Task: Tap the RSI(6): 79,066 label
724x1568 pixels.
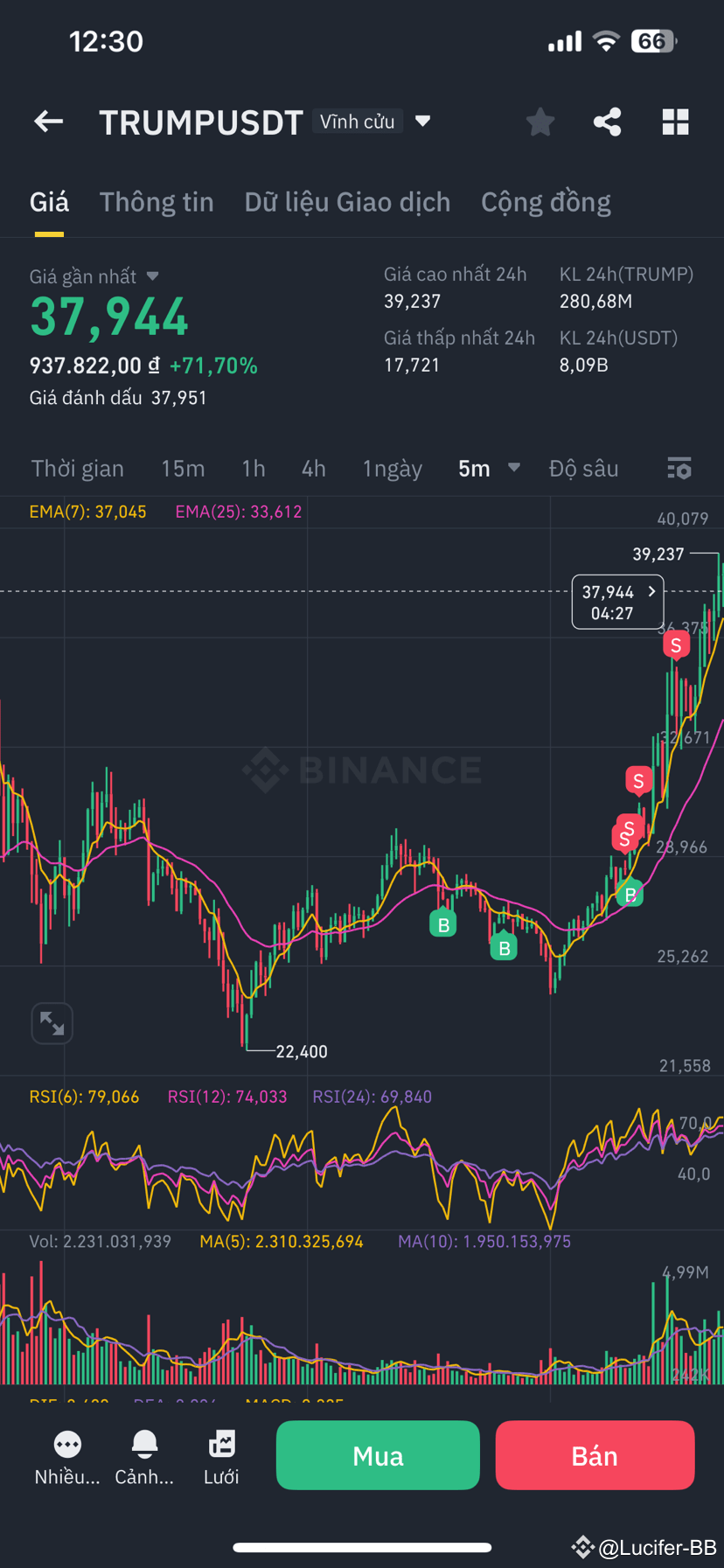Action: click(x=84, y=1097)
